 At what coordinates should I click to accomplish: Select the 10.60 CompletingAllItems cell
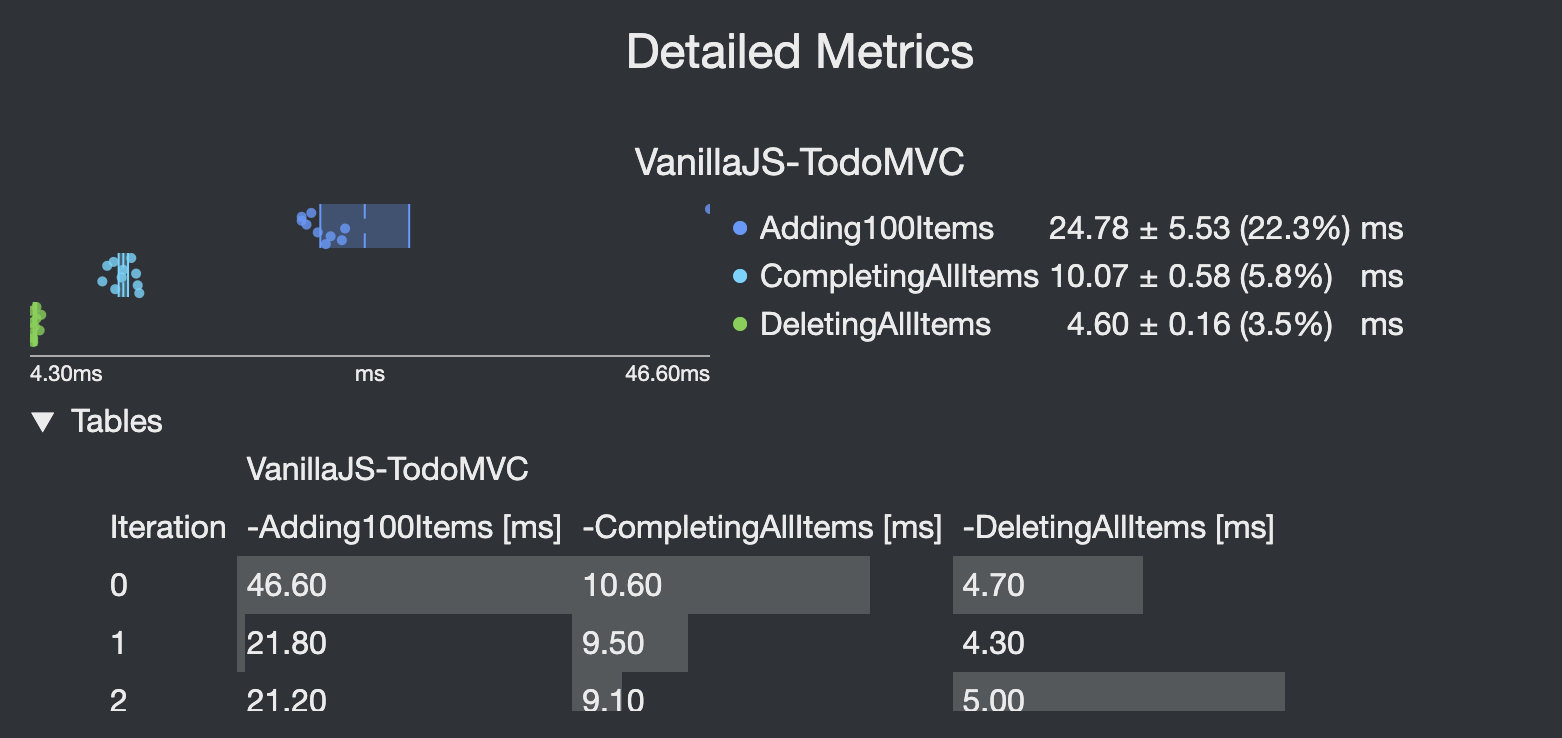(622, 585)
